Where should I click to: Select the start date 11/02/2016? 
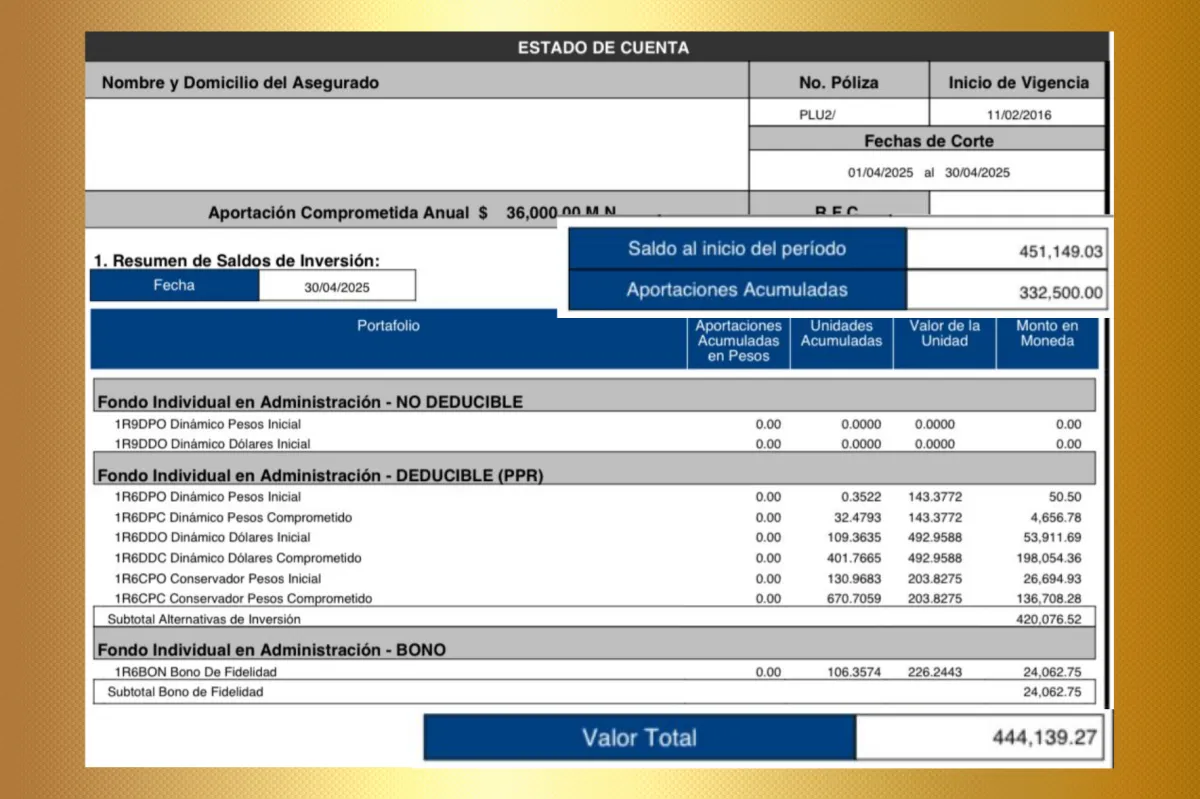(1019, 115)
